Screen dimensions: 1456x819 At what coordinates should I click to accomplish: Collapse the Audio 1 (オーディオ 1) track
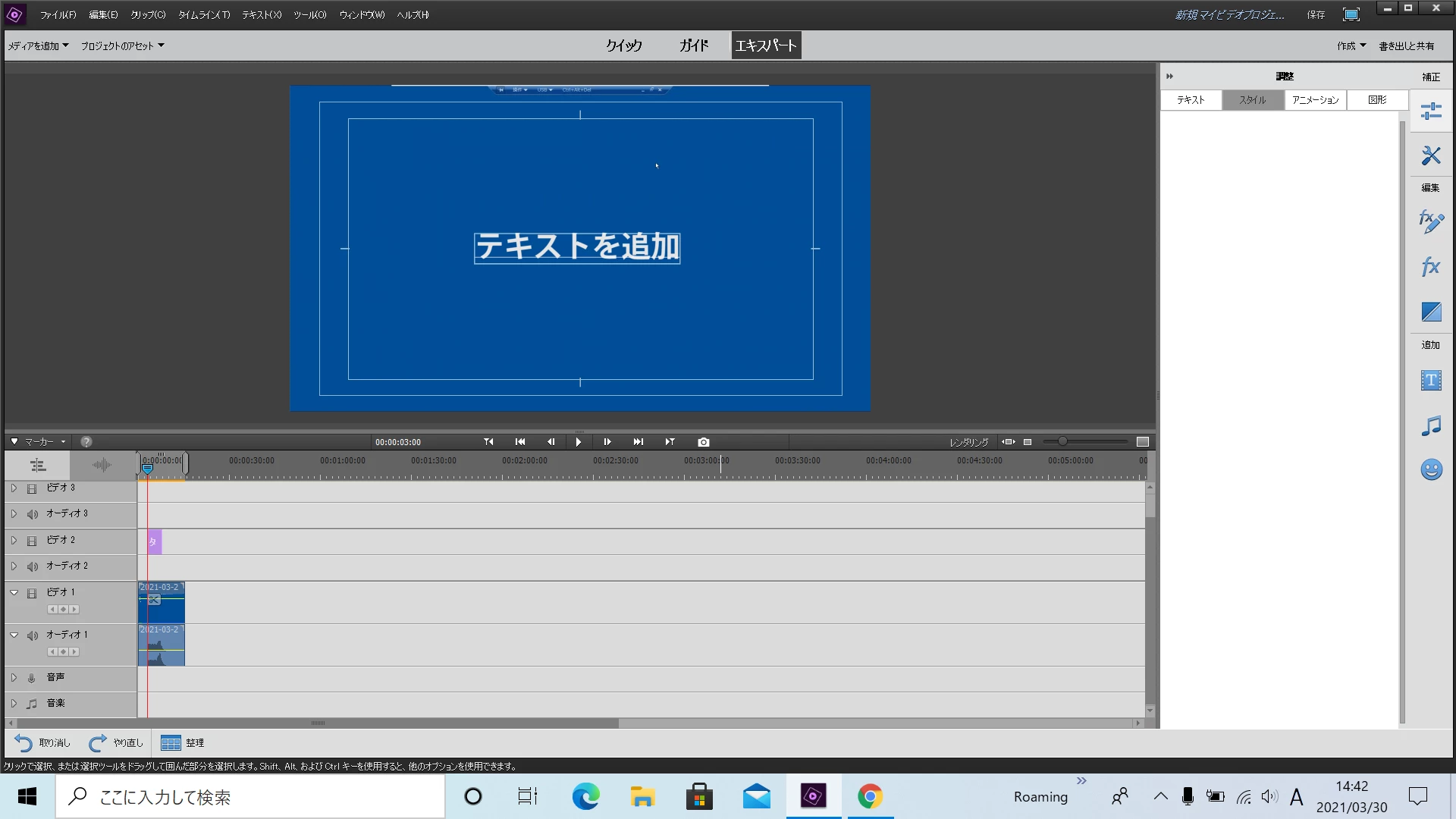tap(14, 635)
